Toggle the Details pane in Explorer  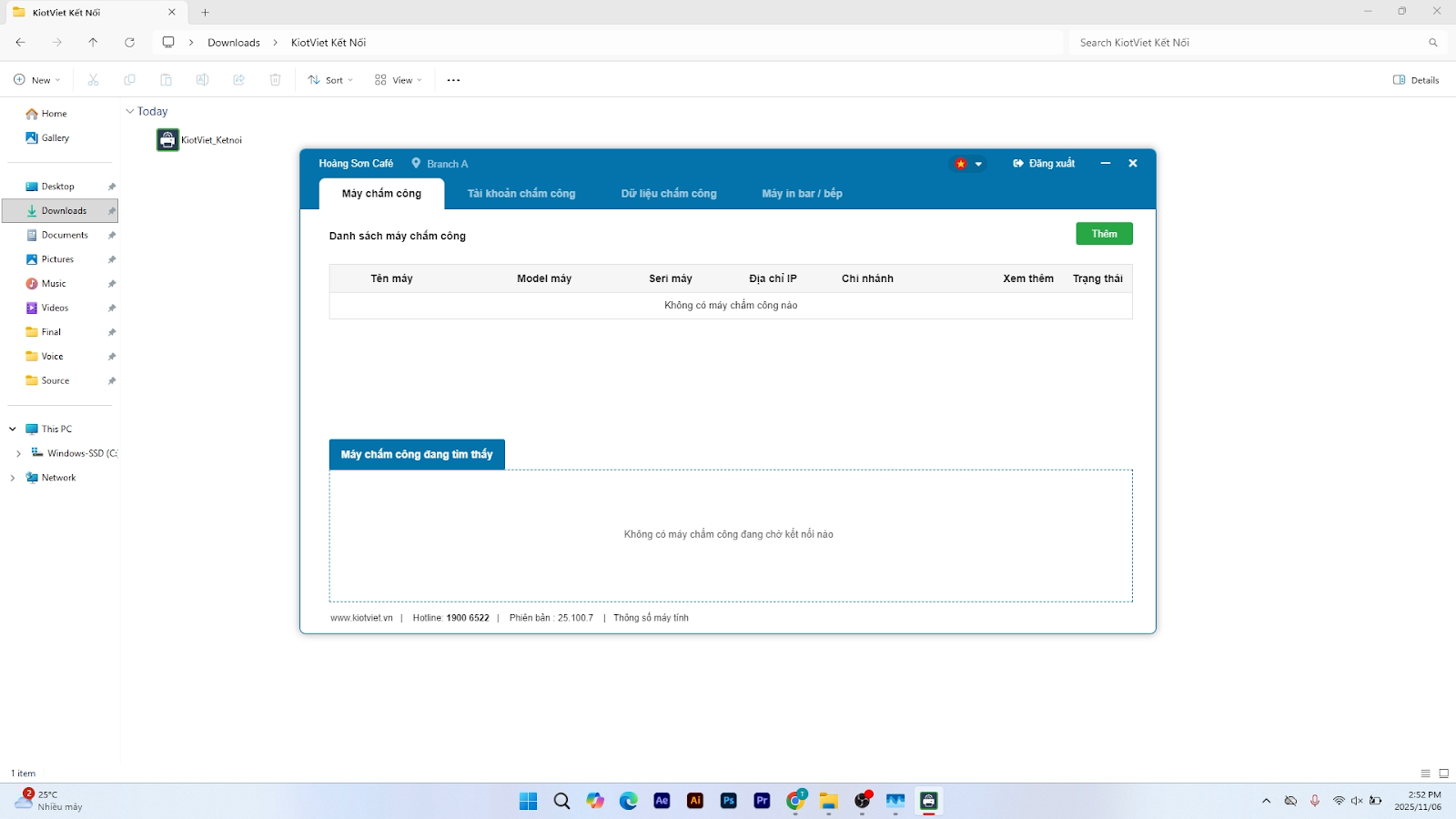pos(1416,80)
